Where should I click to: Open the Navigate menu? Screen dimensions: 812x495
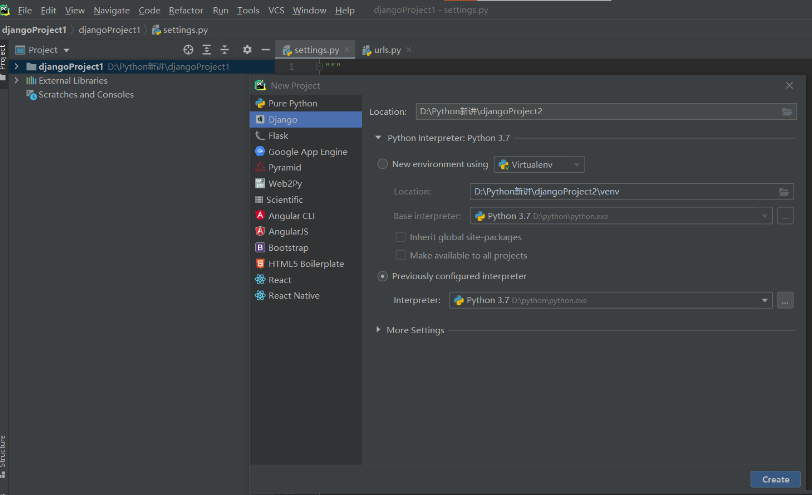tap(111, 10)
